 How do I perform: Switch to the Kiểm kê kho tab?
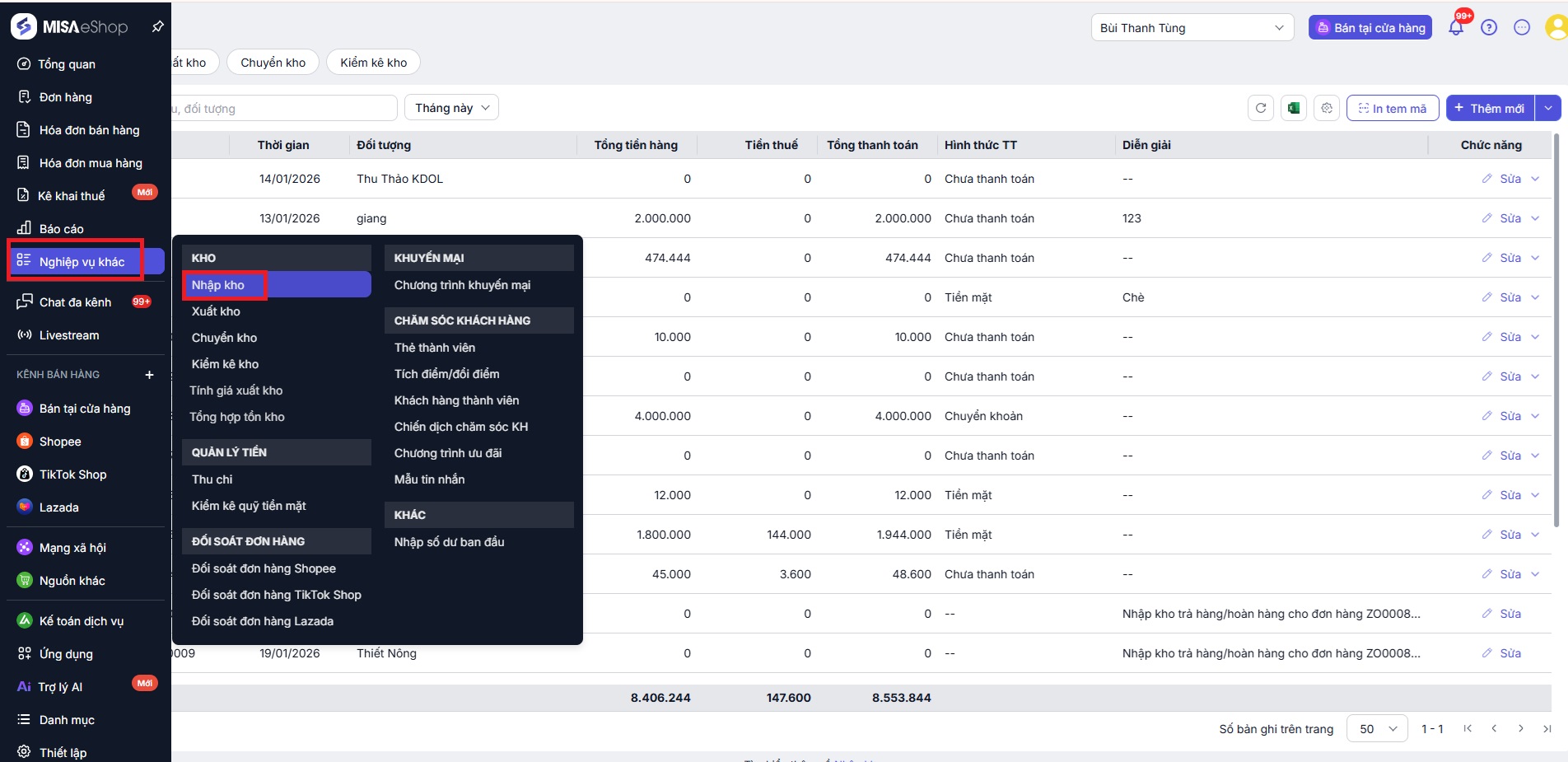pos(373,63)
